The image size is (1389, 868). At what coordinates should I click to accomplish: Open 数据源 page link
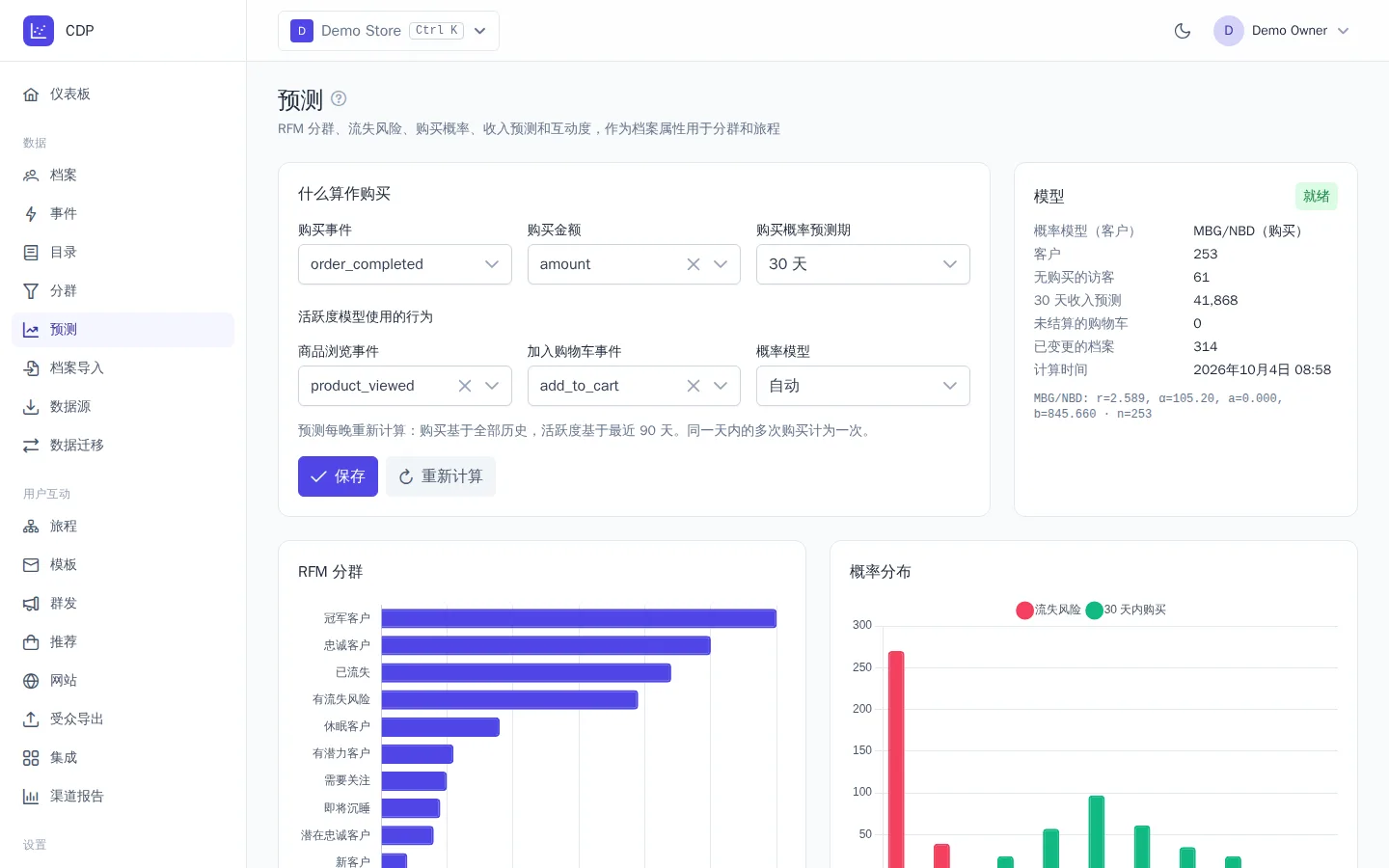click(123, 407)
